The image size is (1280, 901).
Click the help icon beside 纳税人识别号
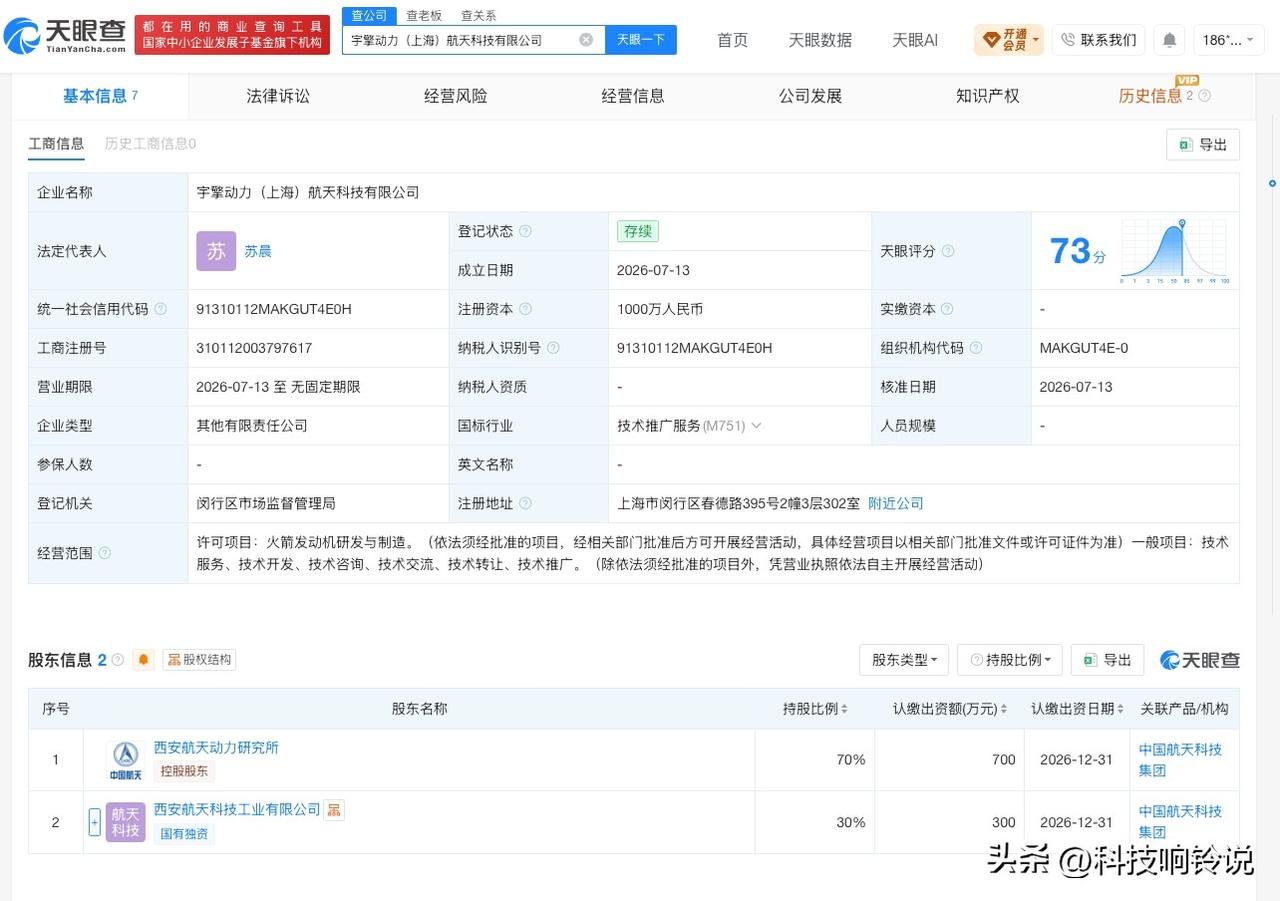pos(553,348)
